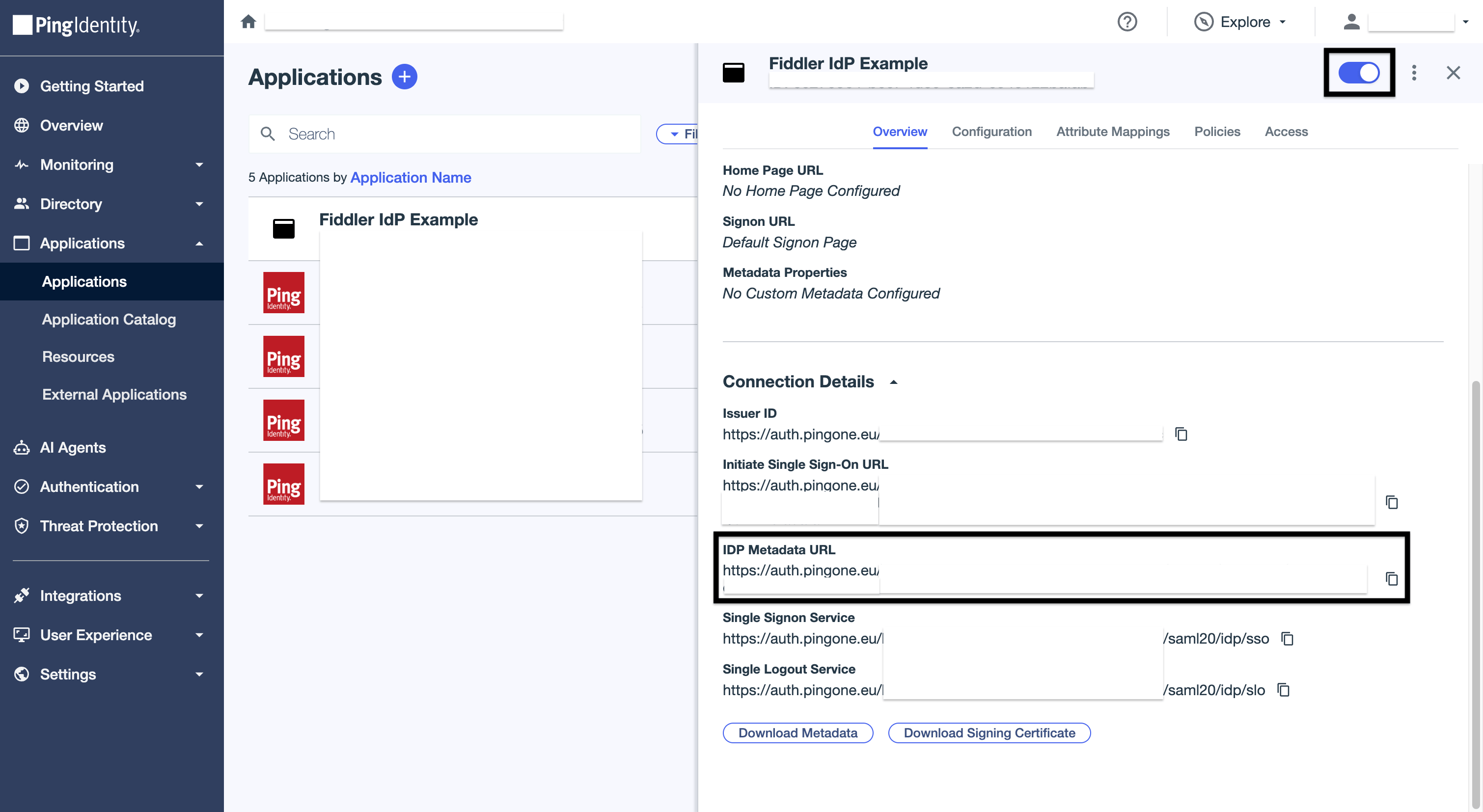This screenshot has height=812, width=1483.
Task: Select Fiddler IdP Example in applications list
Action: click(x=472, y=228)
